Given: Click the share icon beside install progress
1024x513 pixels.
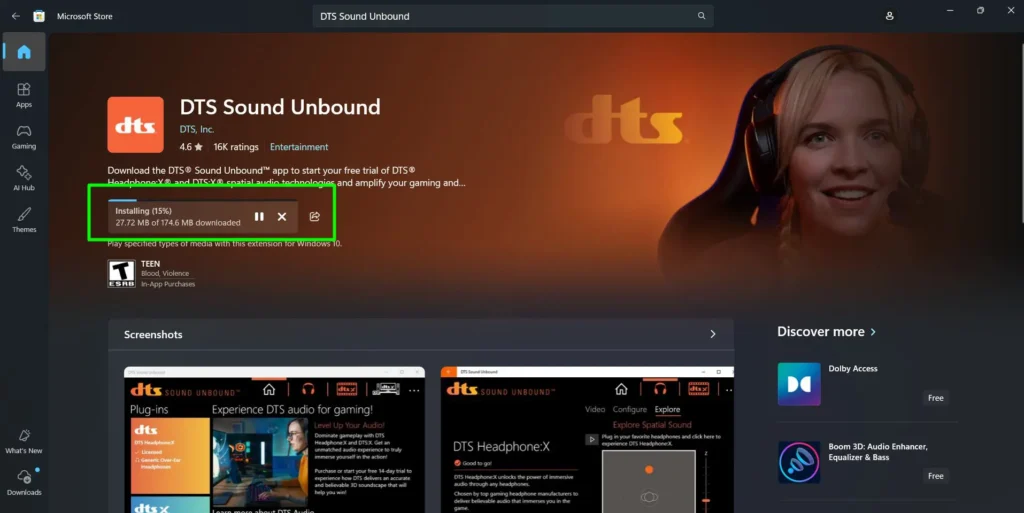Looking at the screenshot, I should click(x=314, y=217).
